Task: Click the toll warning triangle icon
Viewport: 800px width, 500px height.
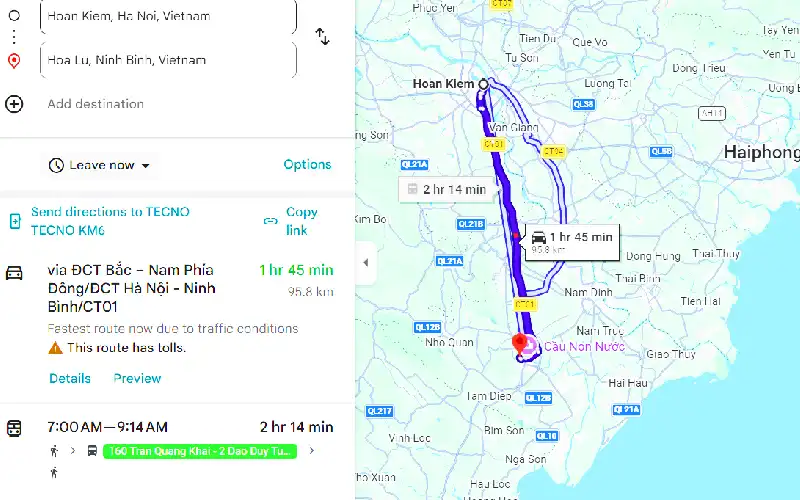Action: (x=55, y=348)
